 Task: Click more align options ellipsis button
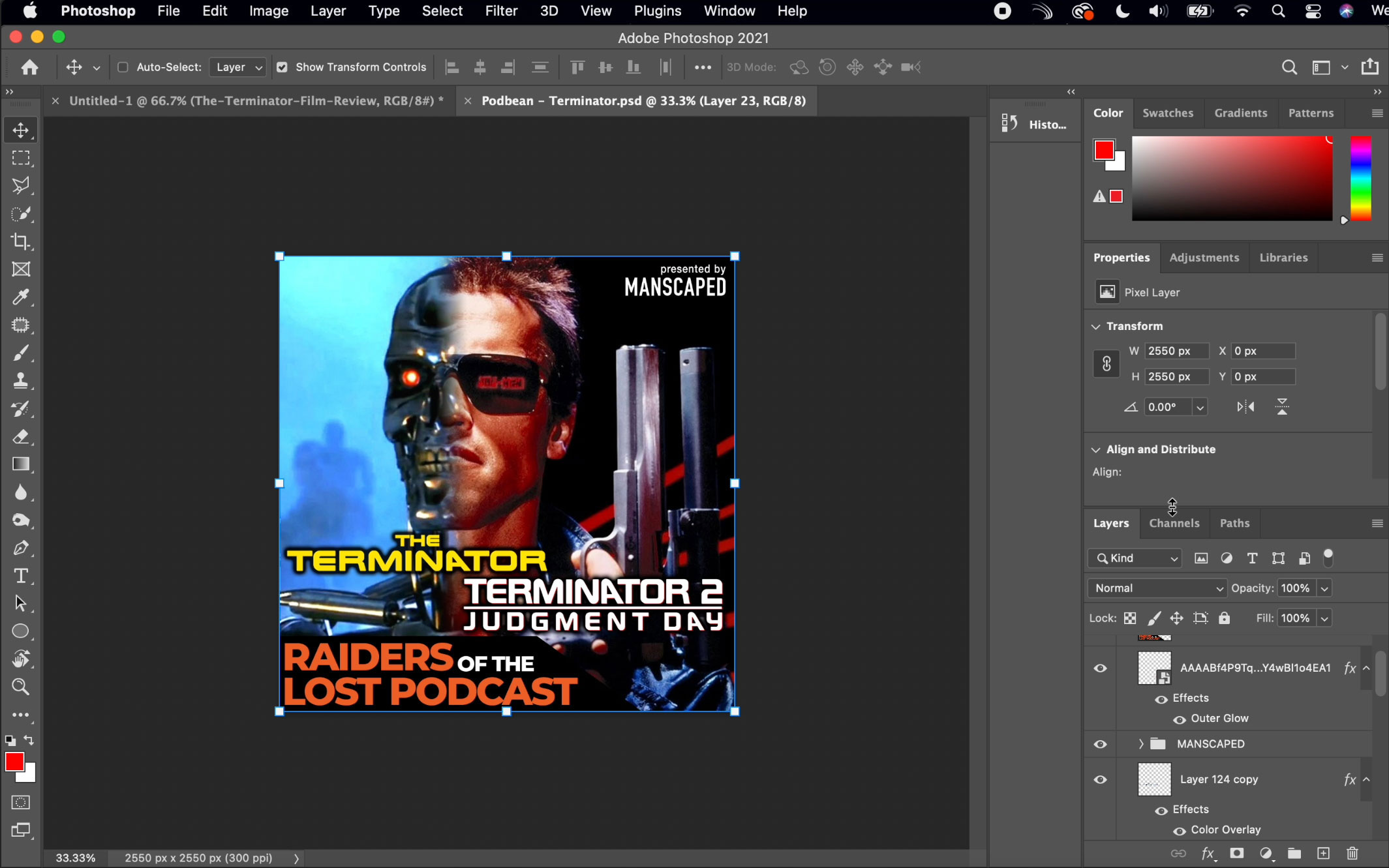(x=702, y=67)
